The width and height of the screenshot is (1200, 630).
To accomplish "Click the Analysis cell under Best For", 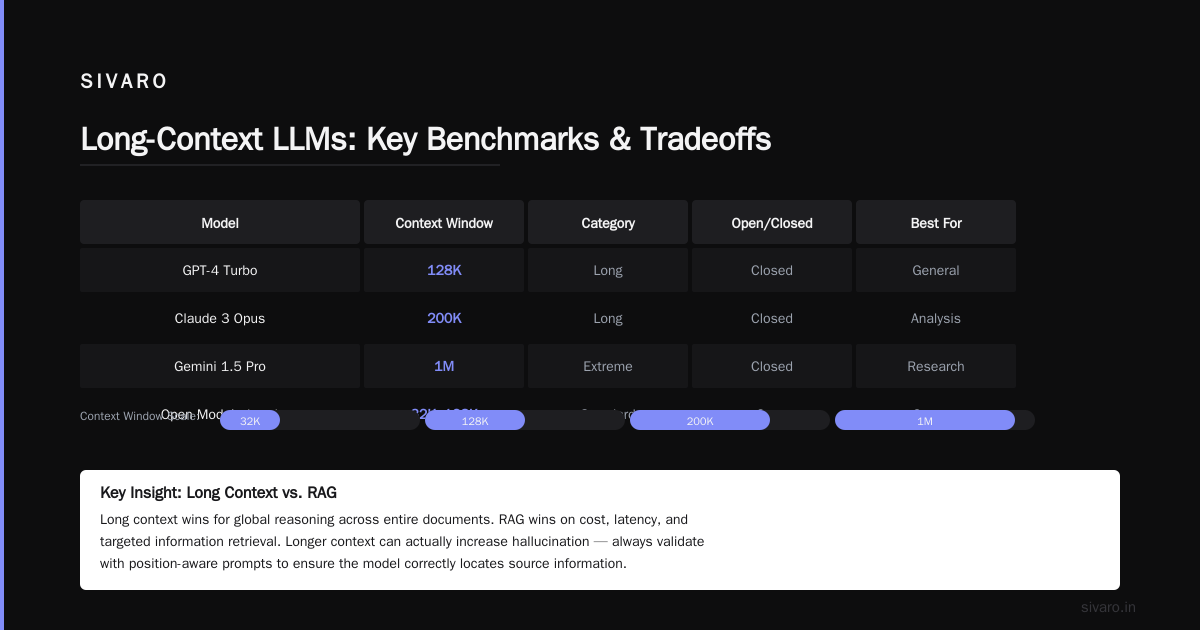I will (x=936, y=318).
